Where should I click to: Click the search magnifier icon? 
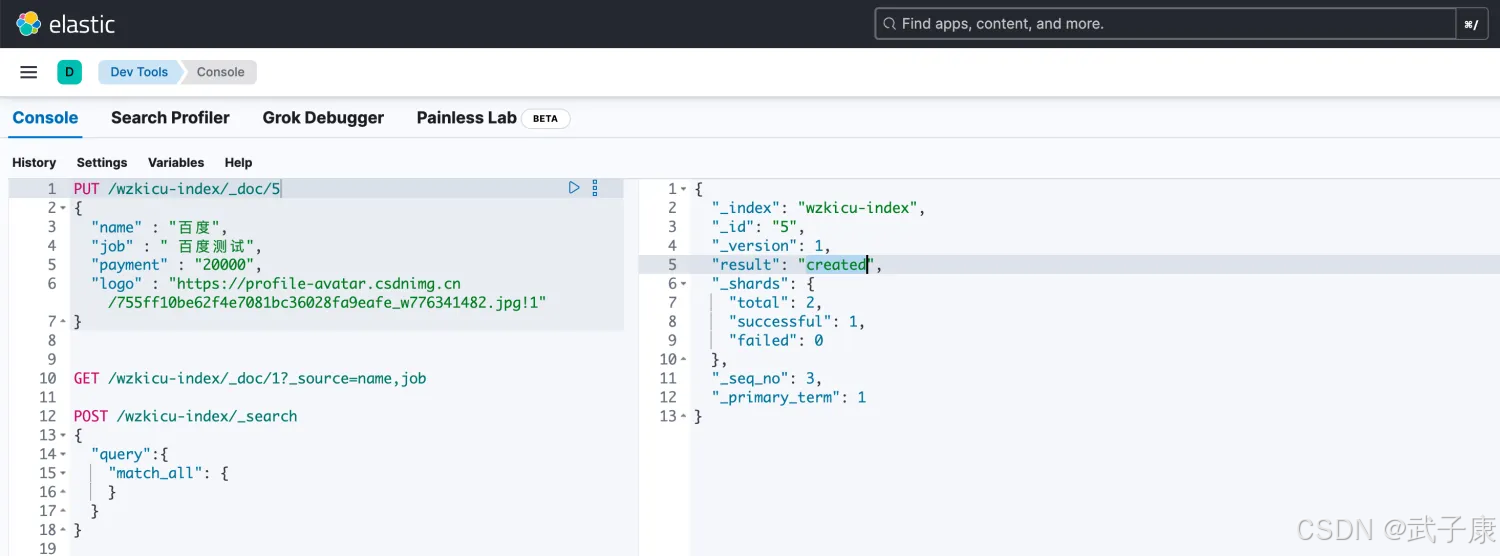(888, 24)
